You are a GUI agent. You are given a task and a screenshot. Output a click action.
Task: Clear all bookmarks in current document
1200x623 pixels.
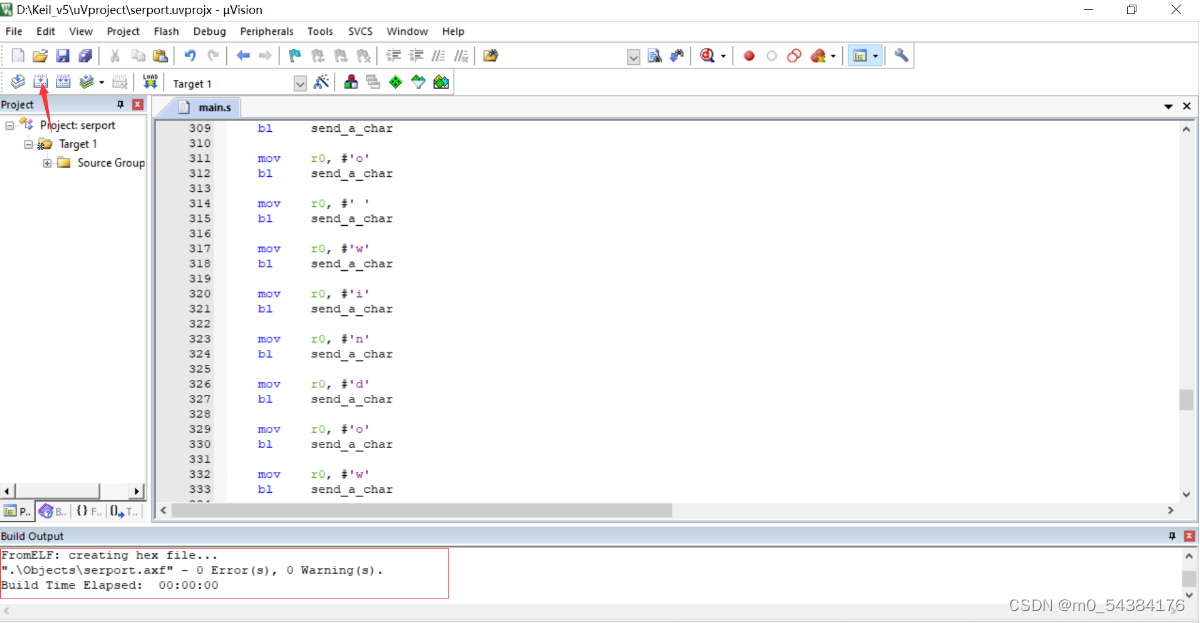pyautogui.click(x=362, y=55)
